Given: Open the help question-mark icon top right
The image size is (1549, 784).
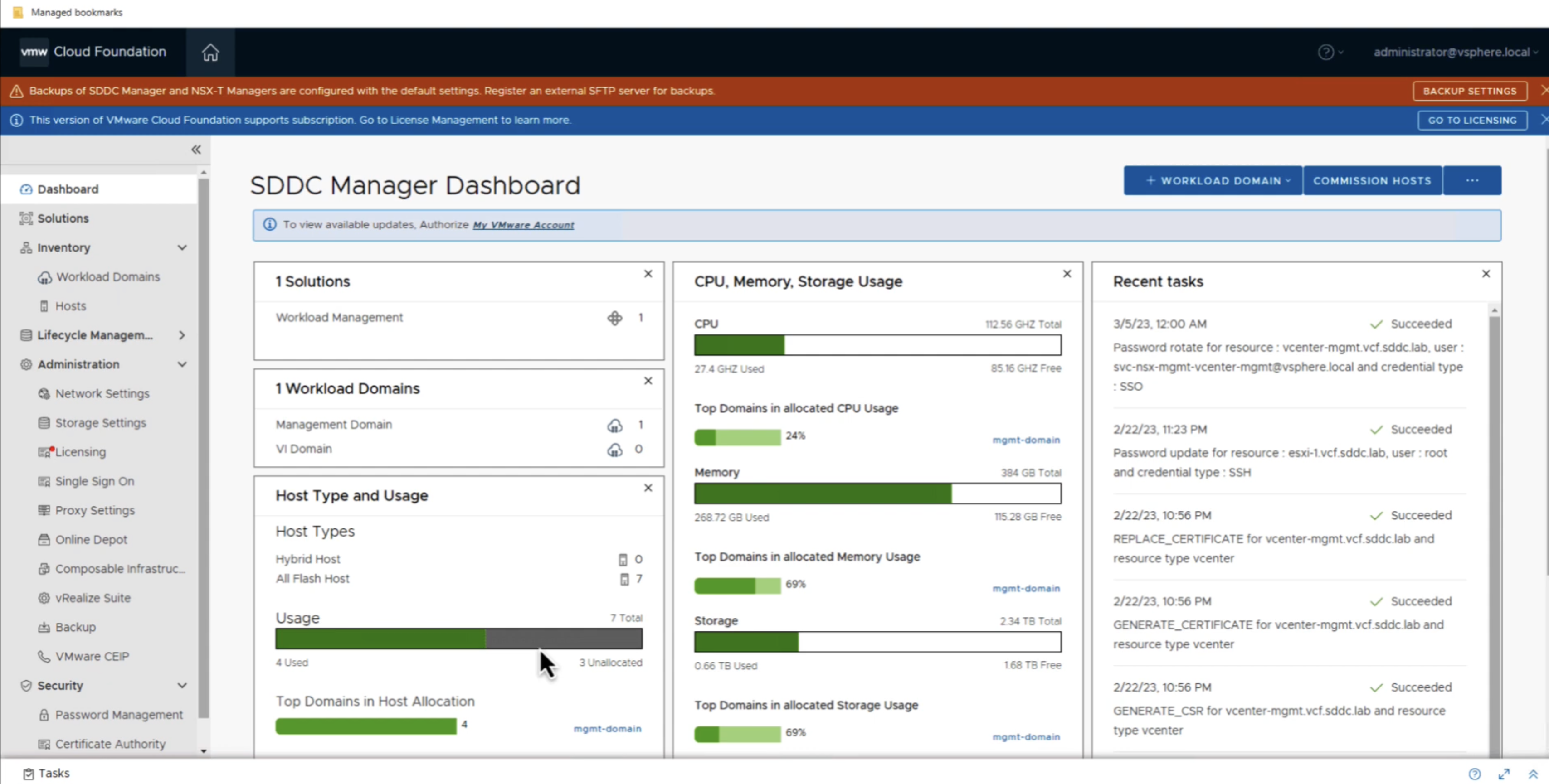Looking at the screenshot, I should [1326, 52].
